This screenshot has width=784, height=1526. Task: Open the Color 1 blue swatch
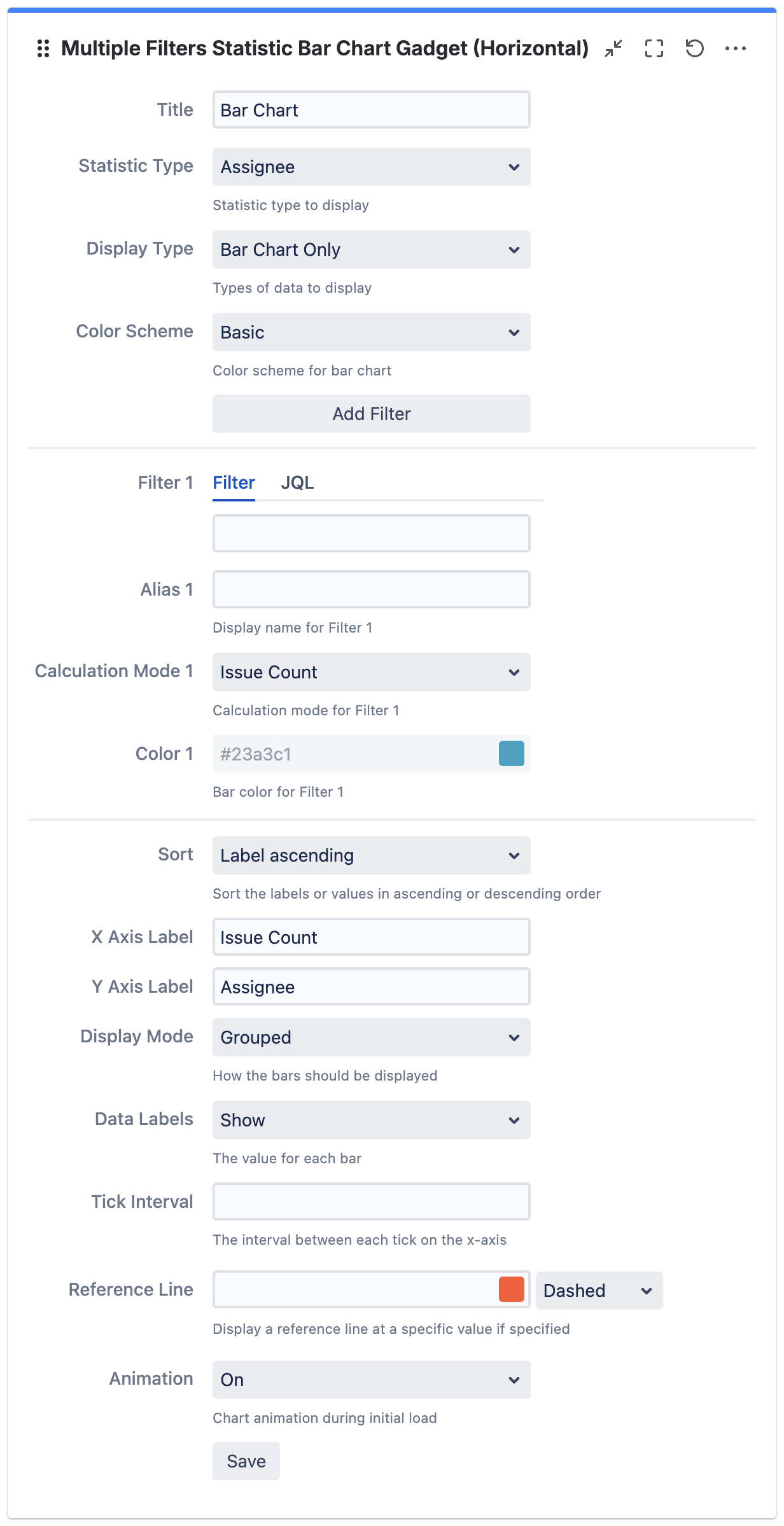(x=511, y=753)
